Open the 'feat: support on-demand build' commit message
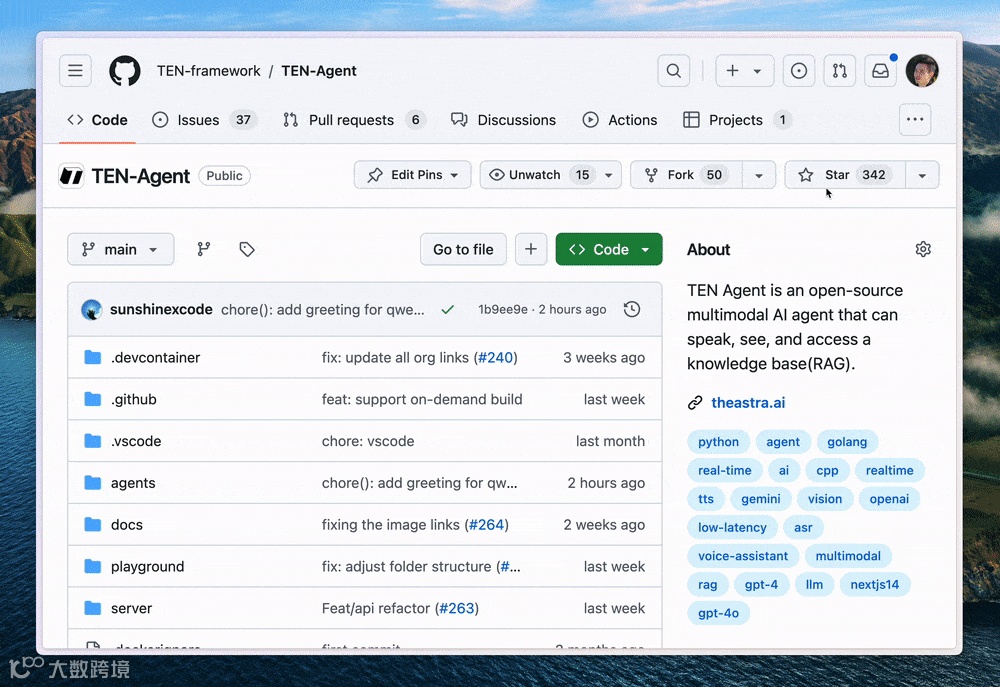1000x687 pixels. [422, 399]
